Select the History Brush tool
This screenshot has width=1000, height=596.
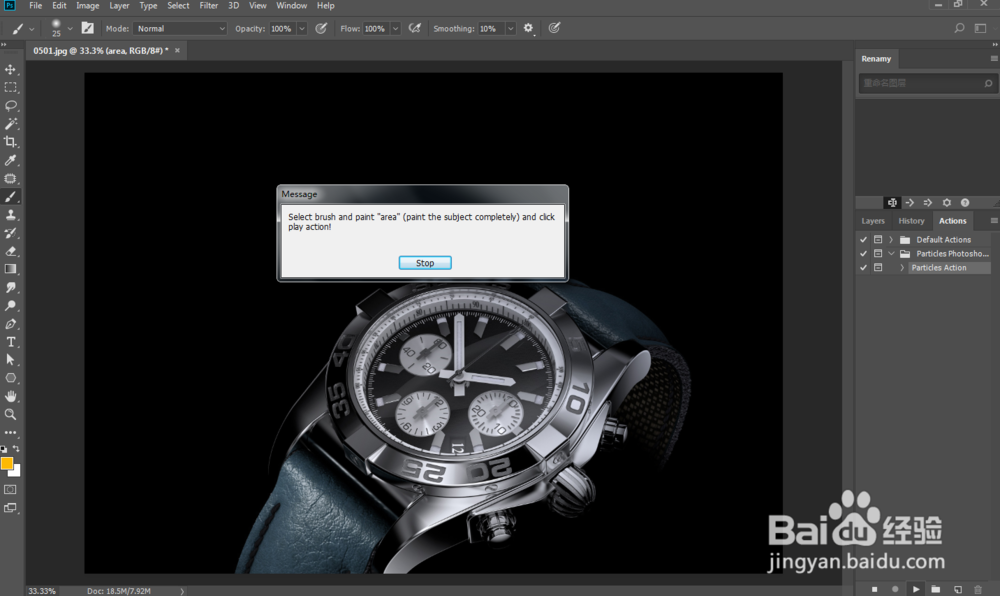pos(10,233)
